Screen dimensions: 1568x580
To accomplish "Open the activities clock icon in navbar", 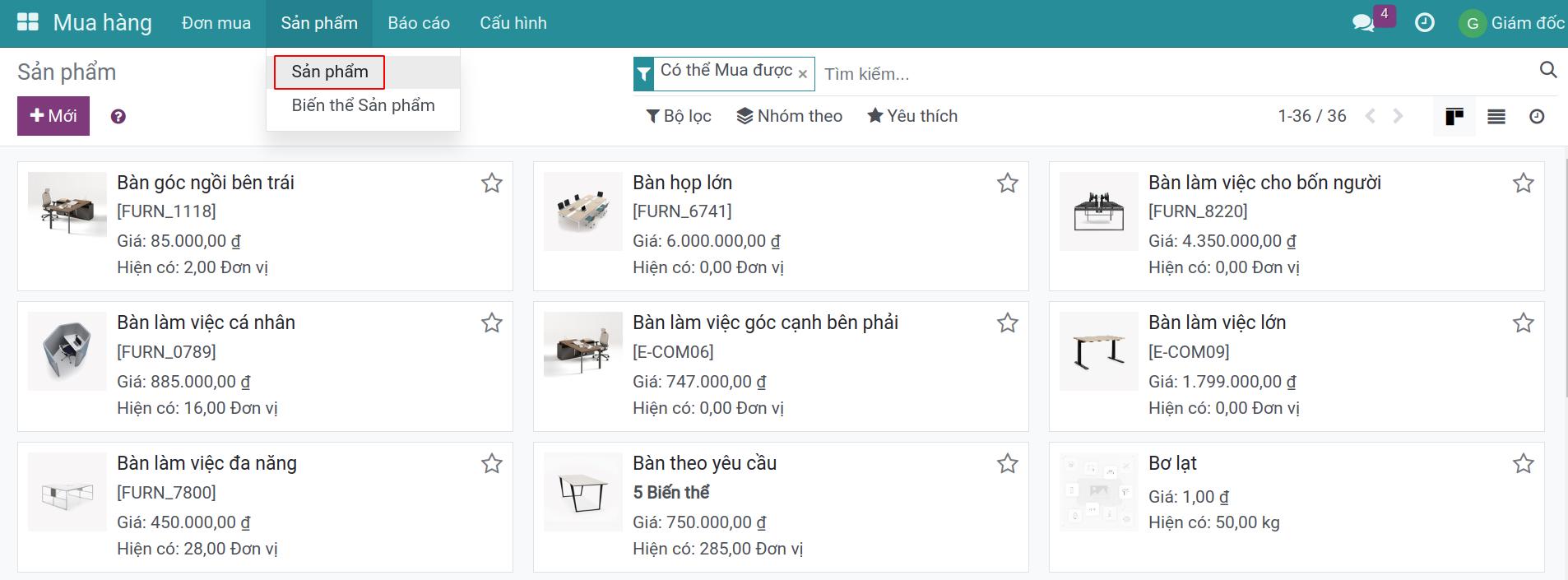I will click(1424, 23).
